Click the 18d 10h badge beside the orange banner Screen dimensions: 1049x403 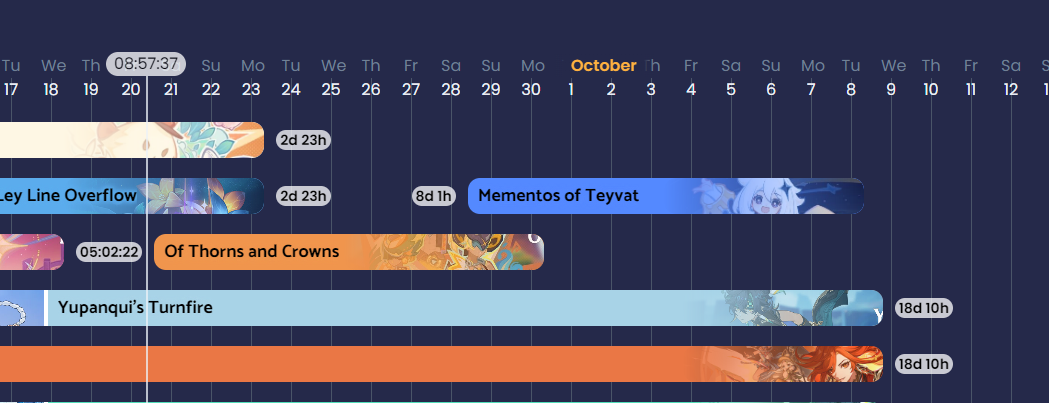(x=923, y=364)
